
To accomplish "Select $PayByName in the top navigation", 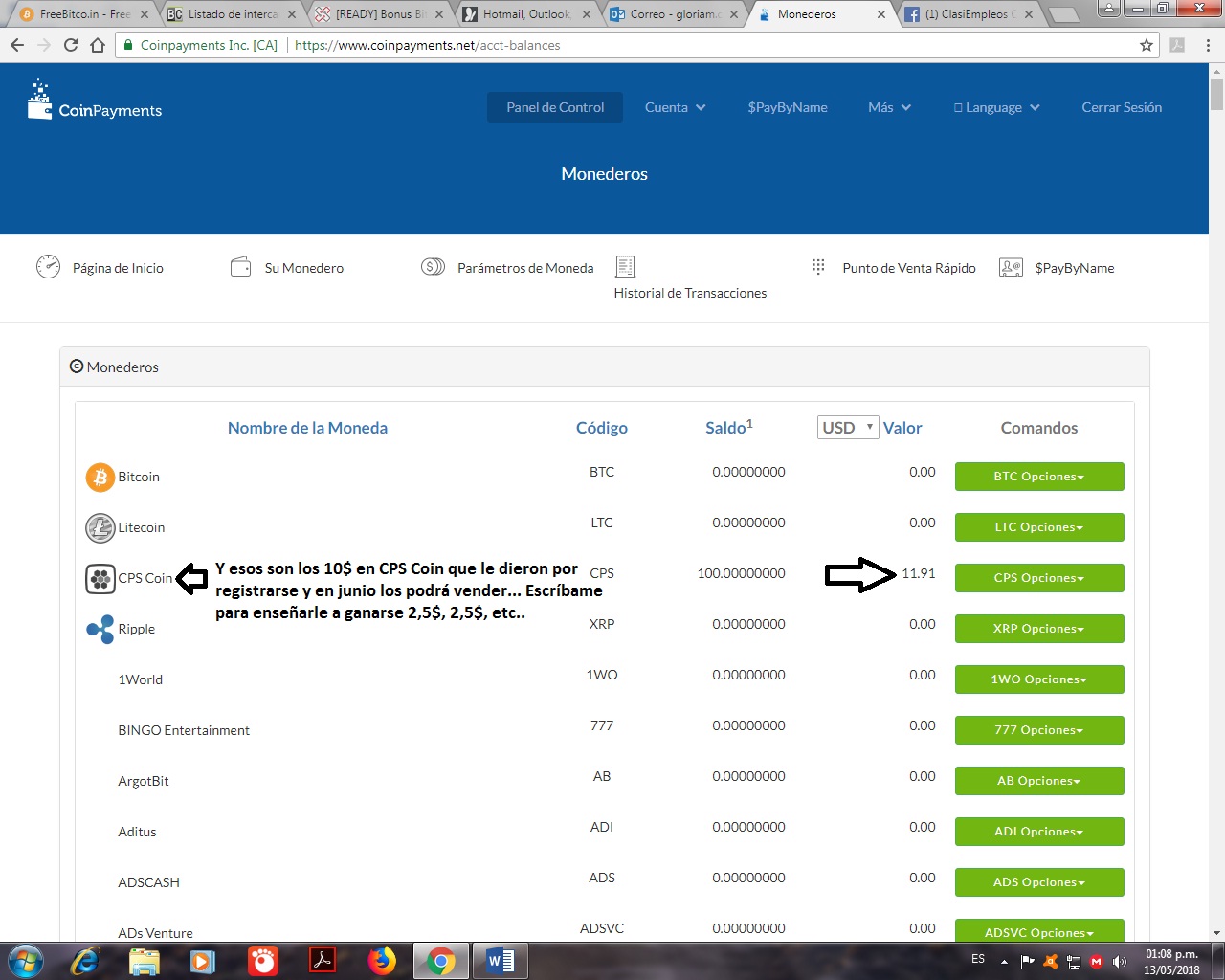I will [x=788, y=107].
